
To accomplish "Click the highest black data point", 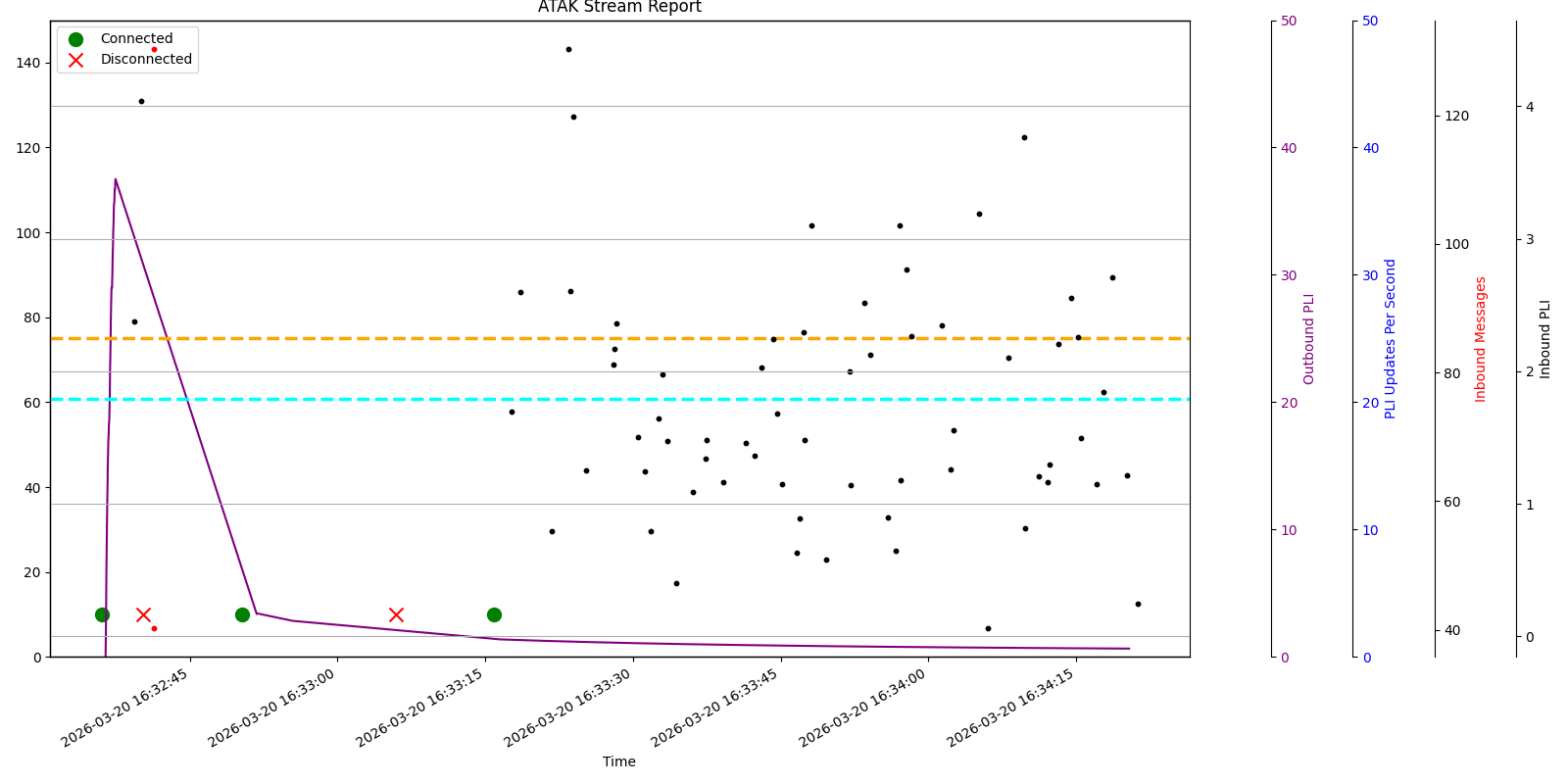I will pos(568,49).
